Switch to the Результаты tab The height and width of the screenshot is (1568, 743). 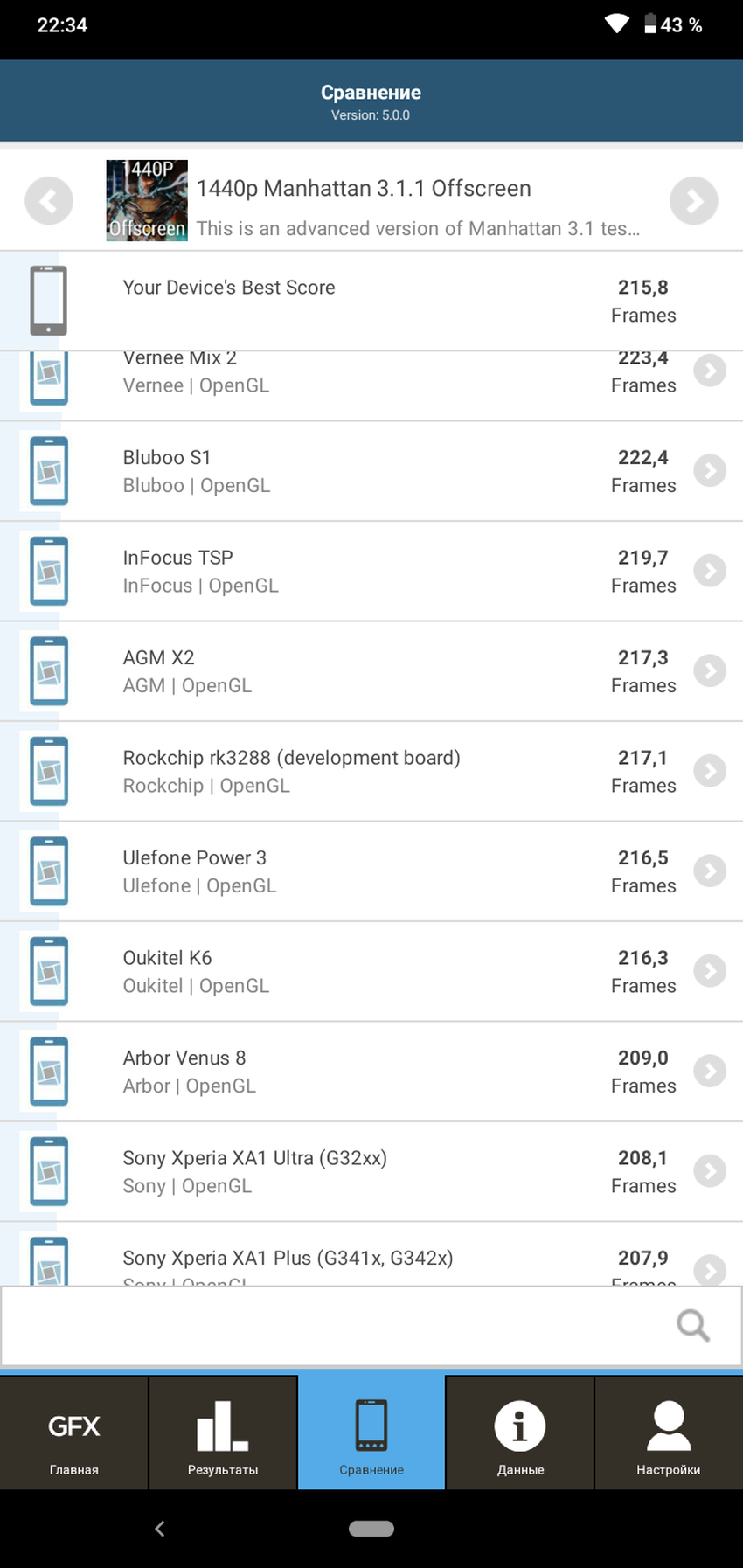[x=223, y=1433]
